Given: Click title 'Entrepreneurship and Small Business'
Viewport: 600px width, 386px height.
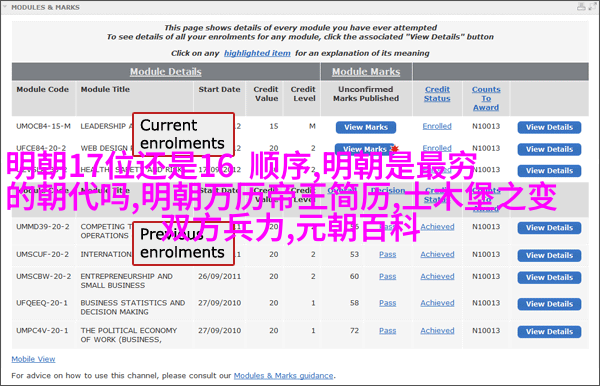Looking at the screenshot, I should pyautogui.click(x=127, y=281).
